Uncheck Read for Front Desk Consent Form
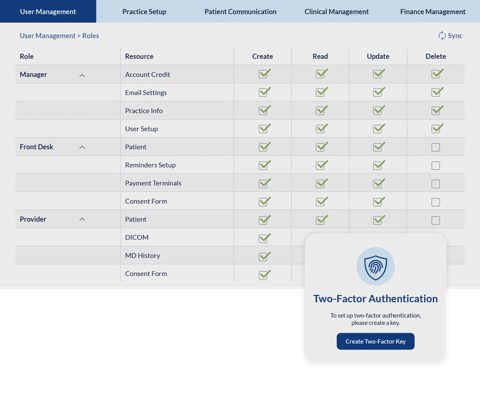This screenshot has width=480, height=397. pyautogui.click(x=322, y=201)
